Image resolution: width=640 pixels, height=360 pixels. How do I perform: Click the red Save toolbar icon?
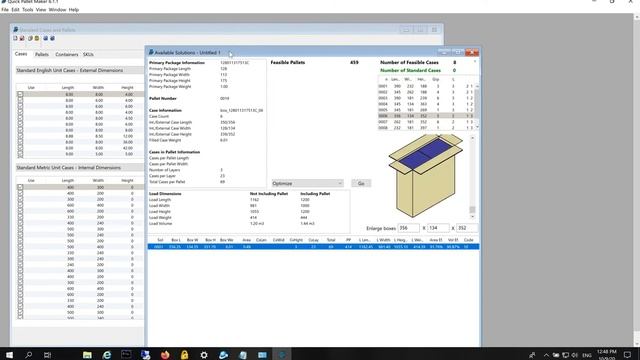(22, 38)
